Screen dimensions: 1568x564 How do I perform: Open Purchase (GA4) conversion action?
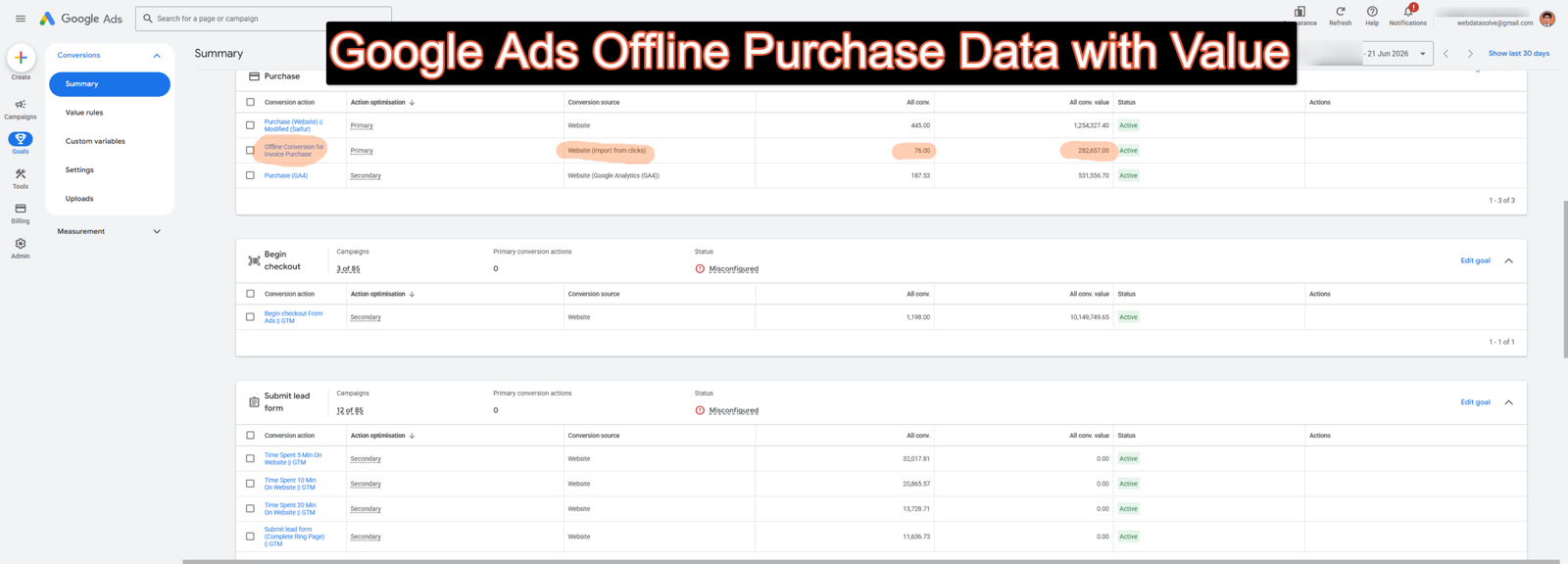point(286,176)
